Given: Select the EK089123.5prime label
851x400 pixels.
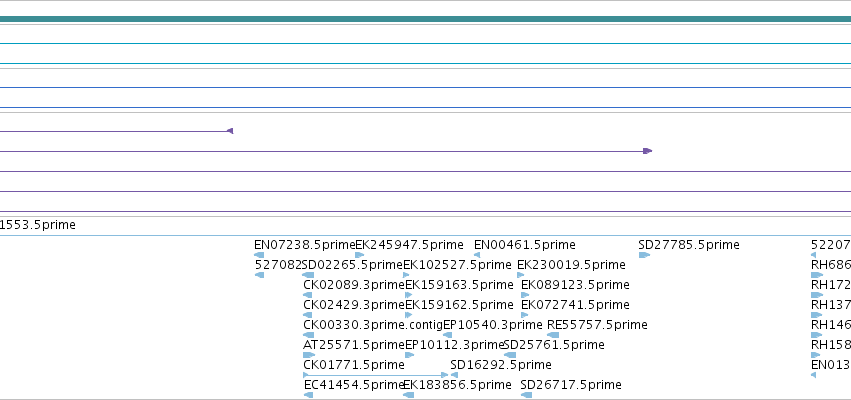Looking at the screenshot, I should pyautogui.click(x=575, y=285).
